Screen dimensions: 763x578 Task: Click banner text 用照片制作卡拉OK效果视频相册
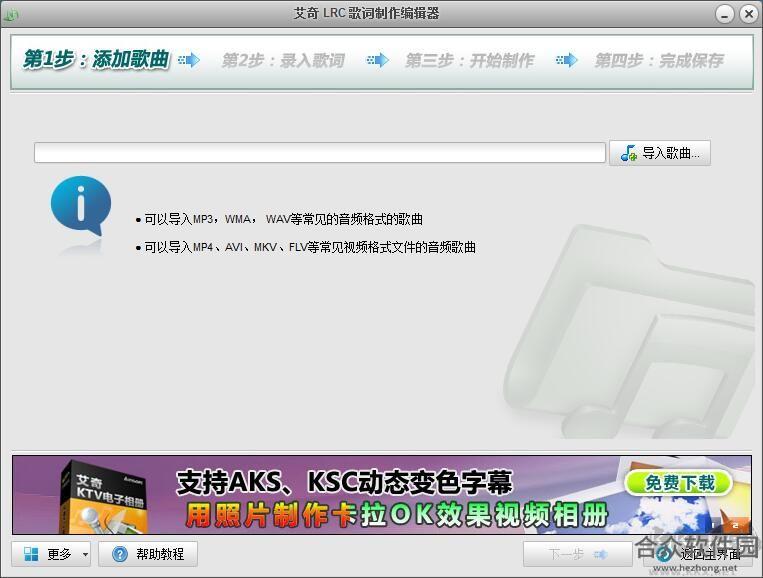click(x=397, y=515)
